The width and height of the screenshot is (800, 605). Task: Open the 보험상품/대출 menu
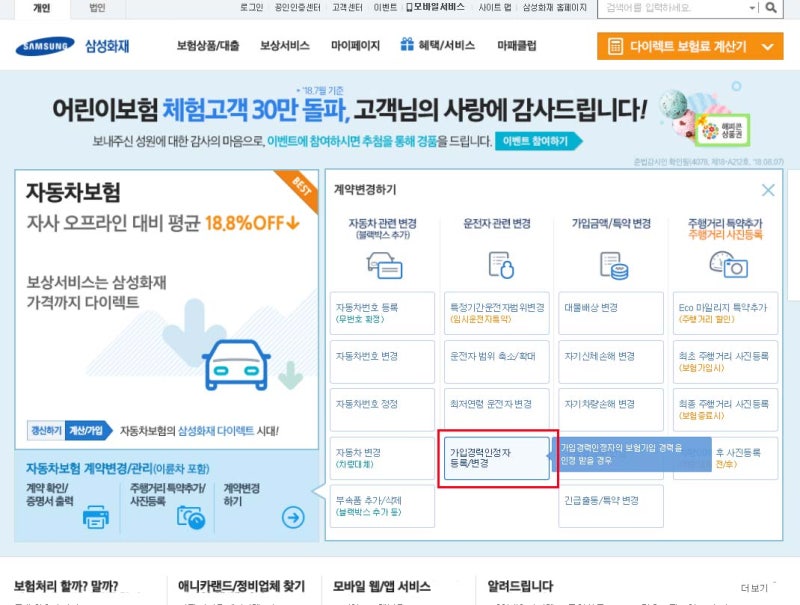point(208,46)
